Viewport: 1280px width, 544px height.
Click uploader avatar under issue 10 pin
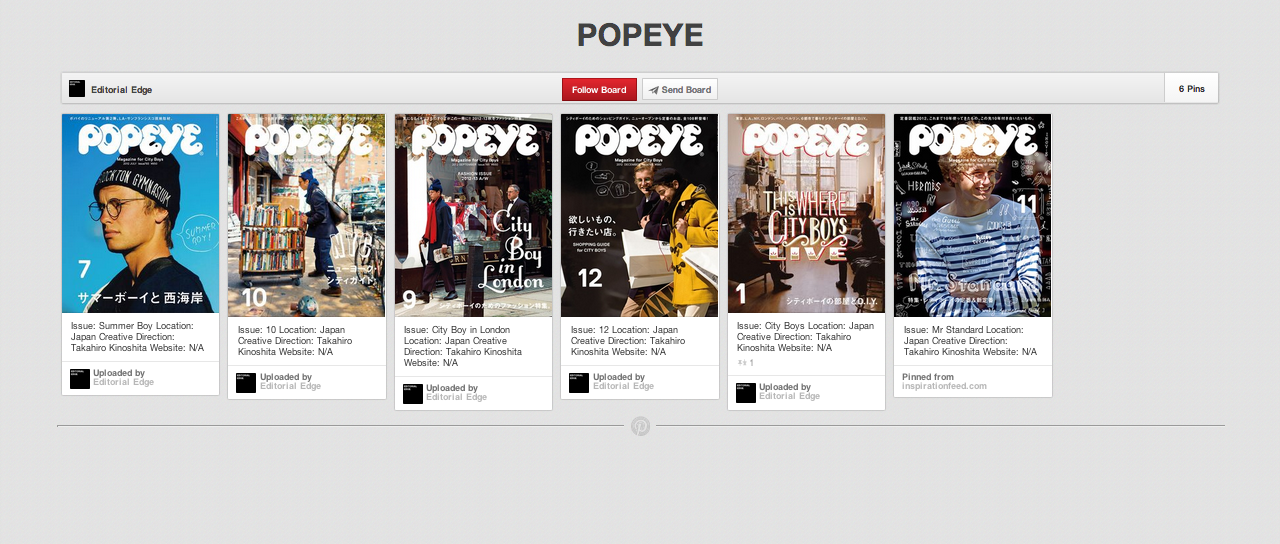[246, 382]
